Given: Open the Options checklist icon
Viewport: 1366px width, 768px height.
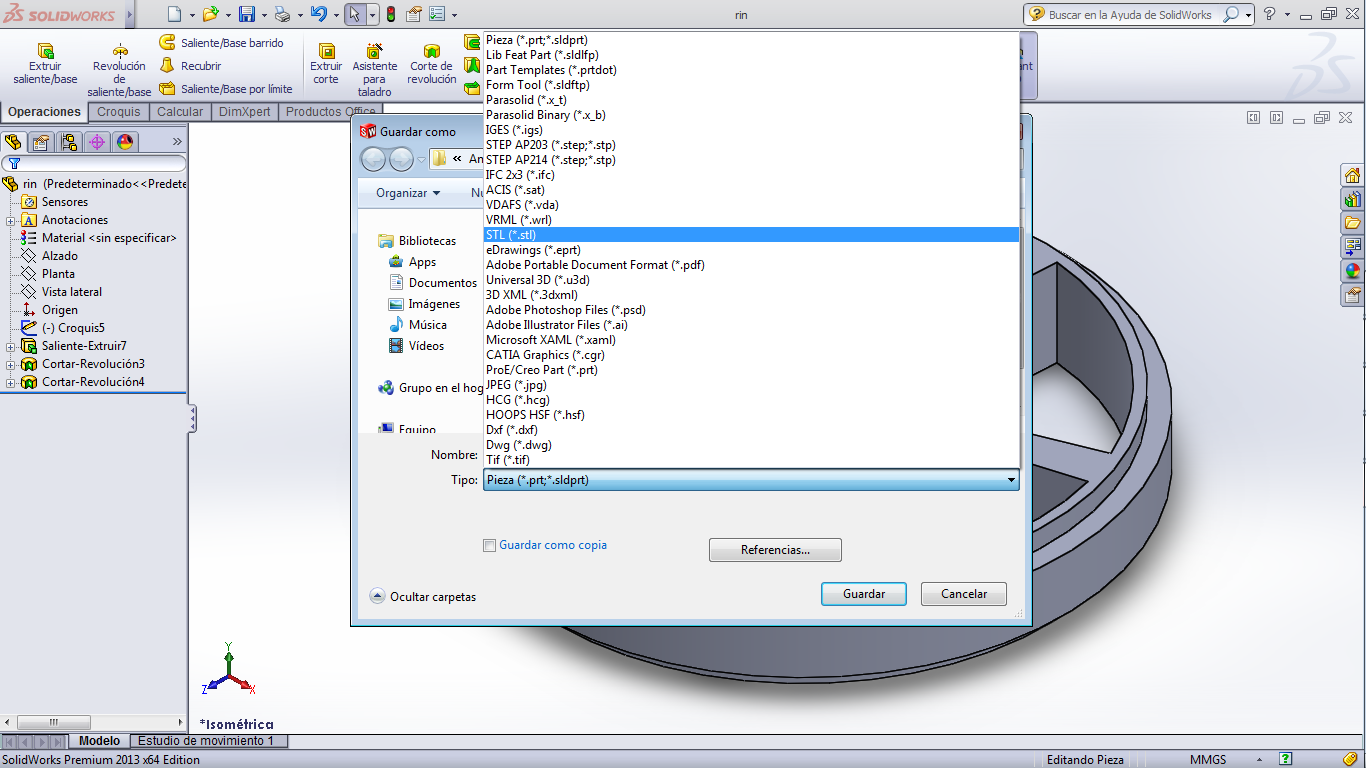Looking at the screenshot, I should point(437,14).
